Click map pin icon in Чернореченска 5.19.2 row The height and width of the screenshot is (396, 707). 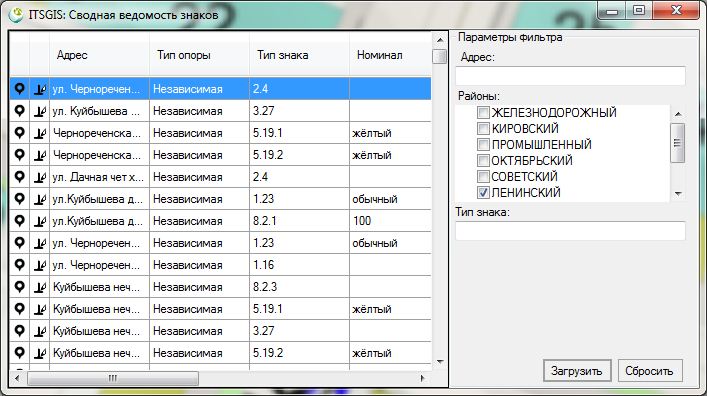point(19,155)
